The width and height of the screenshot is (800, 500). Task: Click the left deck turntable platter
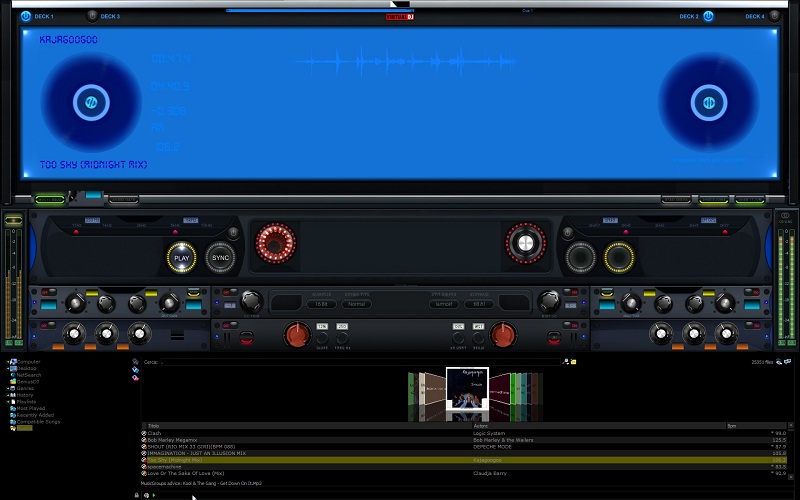tap(91, 103)
